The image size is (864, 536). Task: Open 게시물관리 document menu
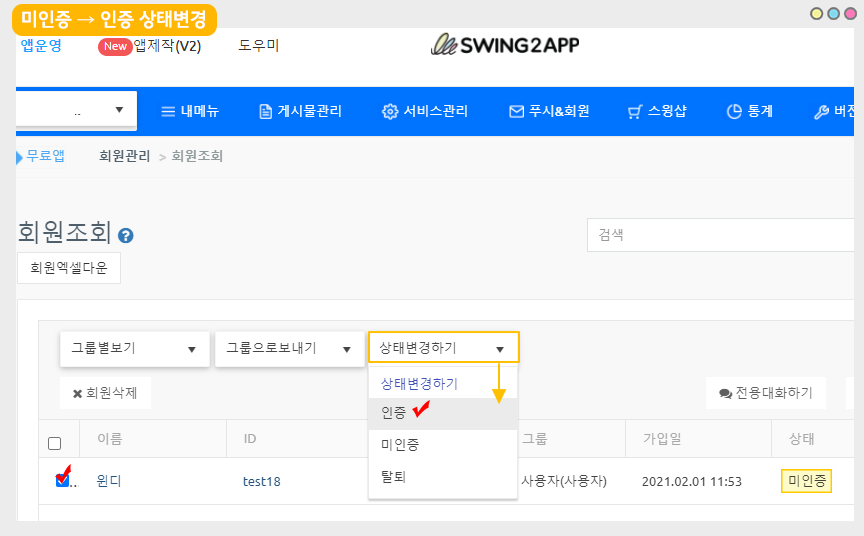tap(306, 111)
